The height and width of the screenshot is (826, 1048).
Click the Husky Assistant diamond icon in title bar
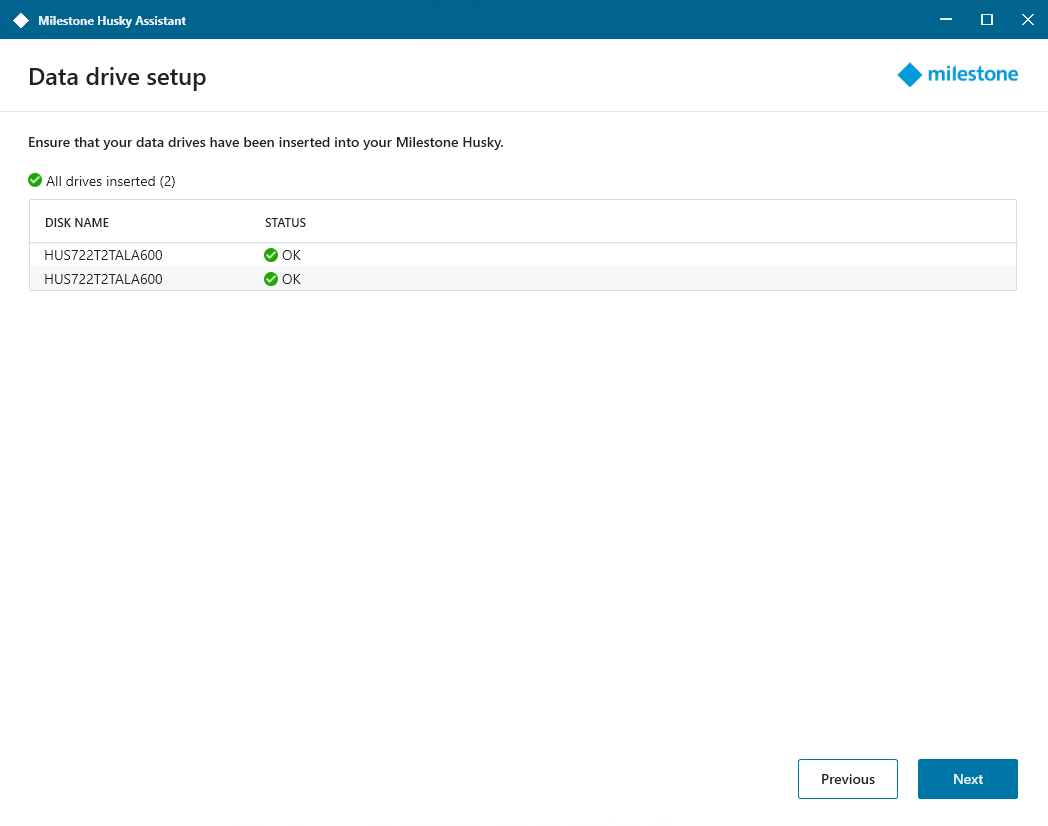[21, 21]
